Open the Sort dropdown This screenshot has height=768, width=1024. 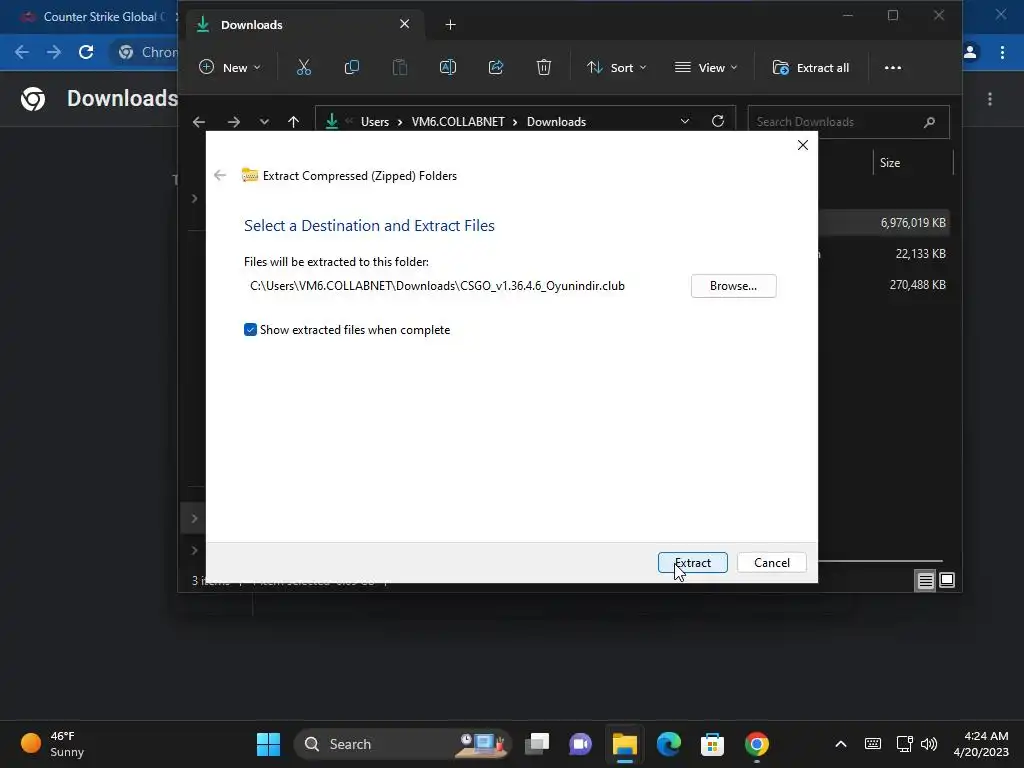[616, 67]
